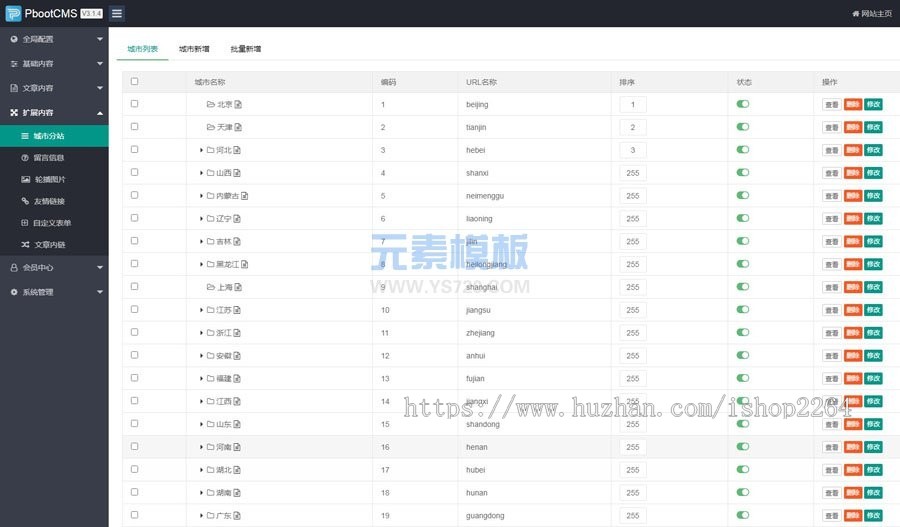Switch to the 批量新增 tab
Viewport: 900px width, 527px height.
point(246,49)
